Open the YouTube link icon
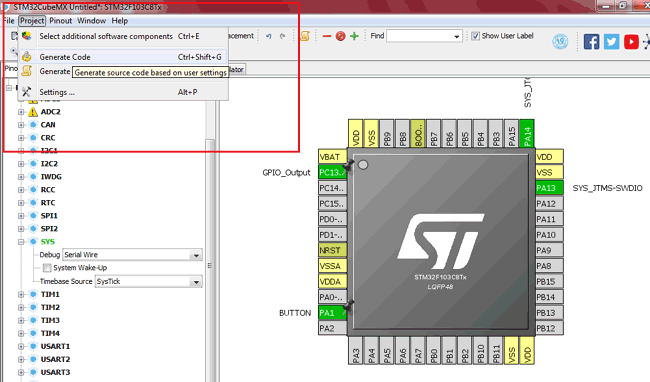 click(631, 42)
